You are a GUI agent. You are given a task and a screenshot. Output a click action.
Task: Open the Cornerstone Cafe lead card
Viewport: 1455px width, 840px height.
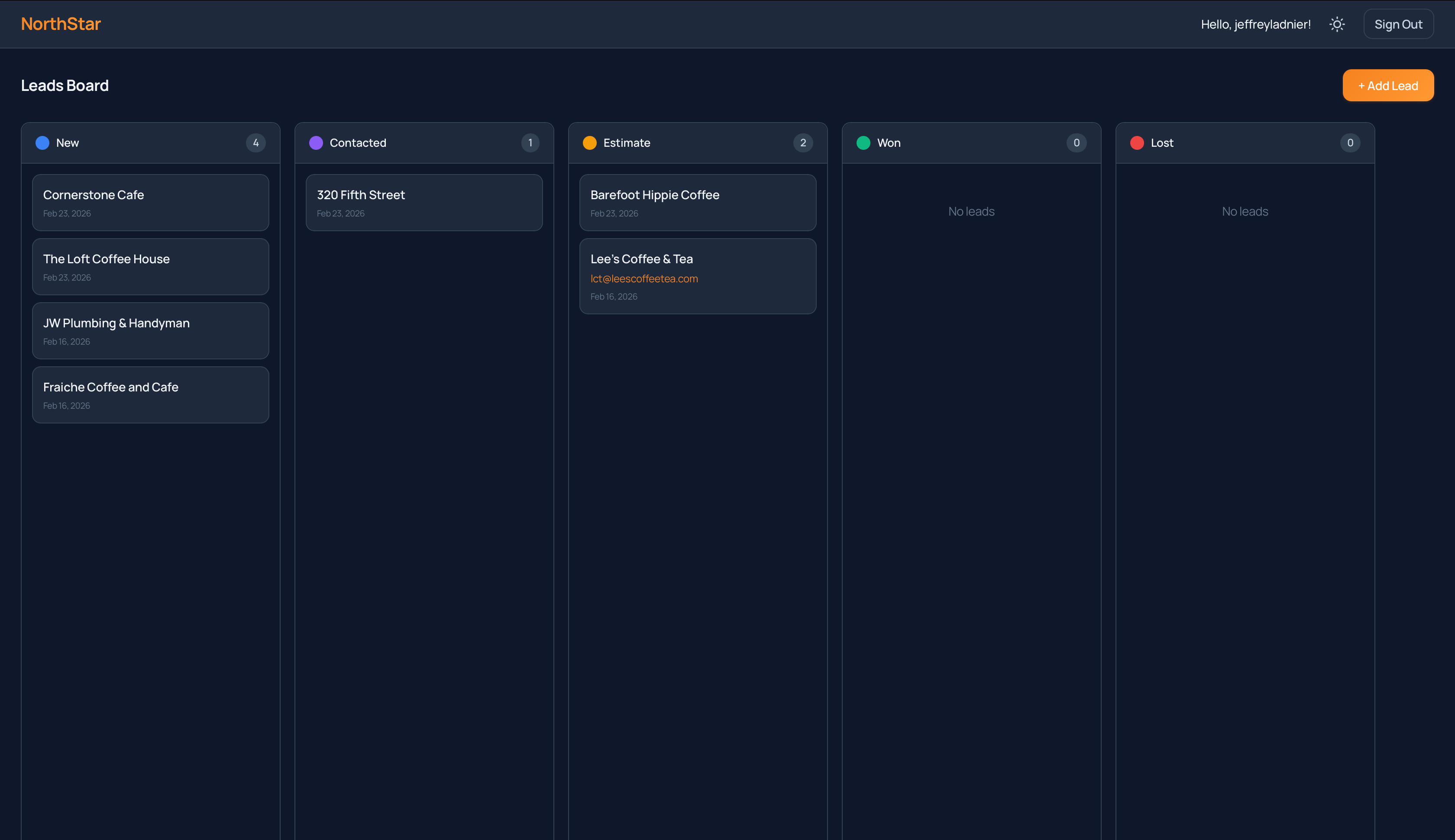(151, 203)
